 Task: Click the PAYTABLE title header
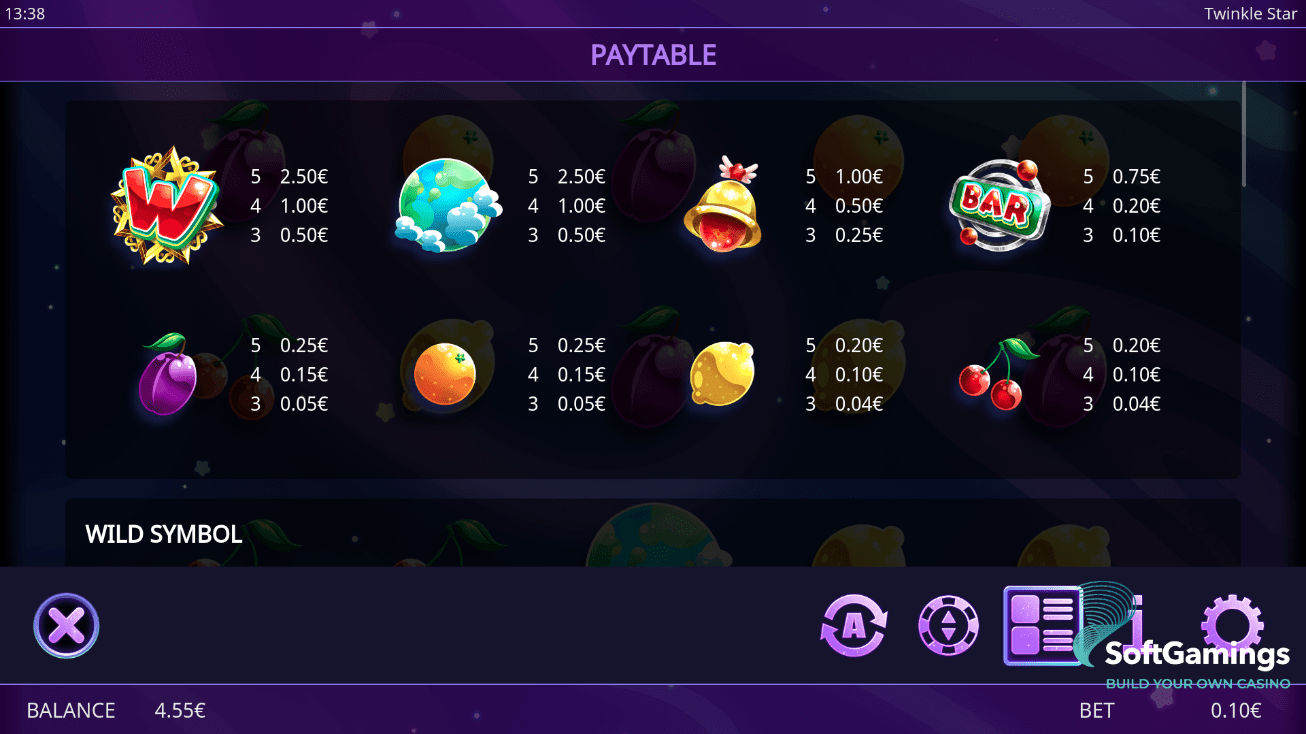click(653, 55)
